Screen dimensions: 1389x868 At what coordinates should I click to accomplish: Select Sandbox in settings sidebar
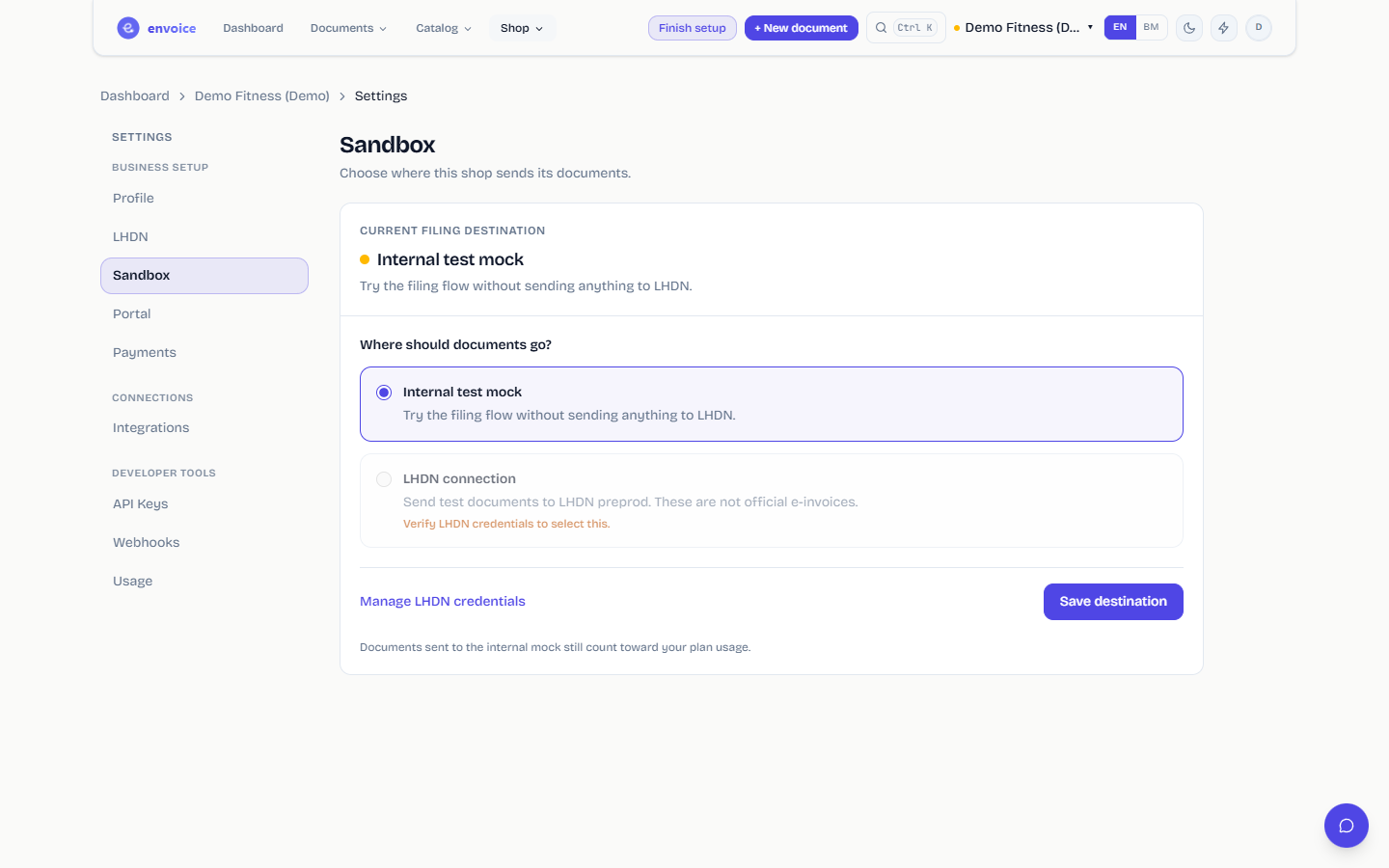pyautogui.click(x=204, y=276)
